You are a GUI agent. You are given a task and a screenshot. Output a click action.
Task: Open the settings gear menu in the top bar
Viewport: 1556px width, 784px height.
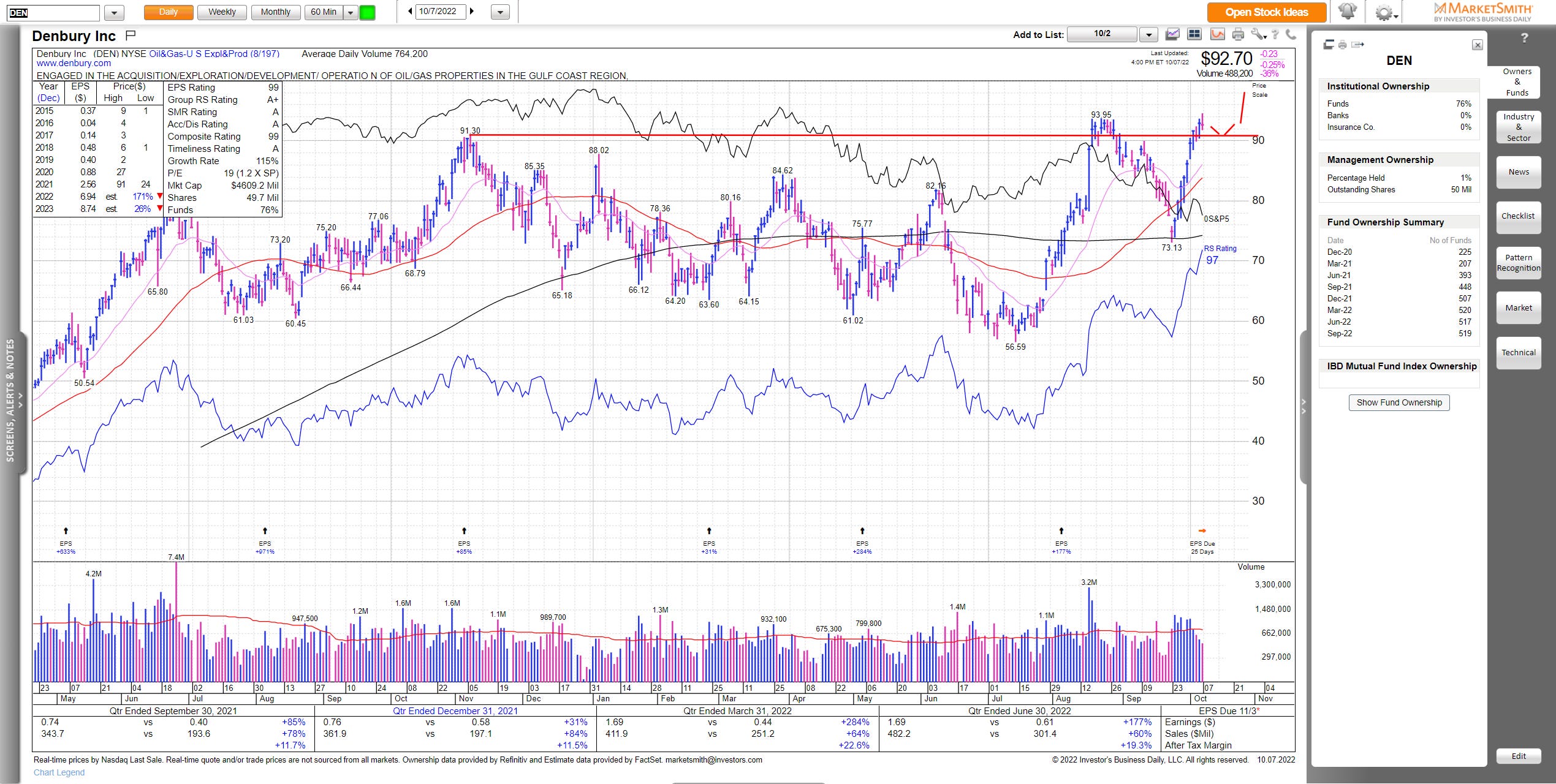pyautogui.click(x=1385, y=12)
